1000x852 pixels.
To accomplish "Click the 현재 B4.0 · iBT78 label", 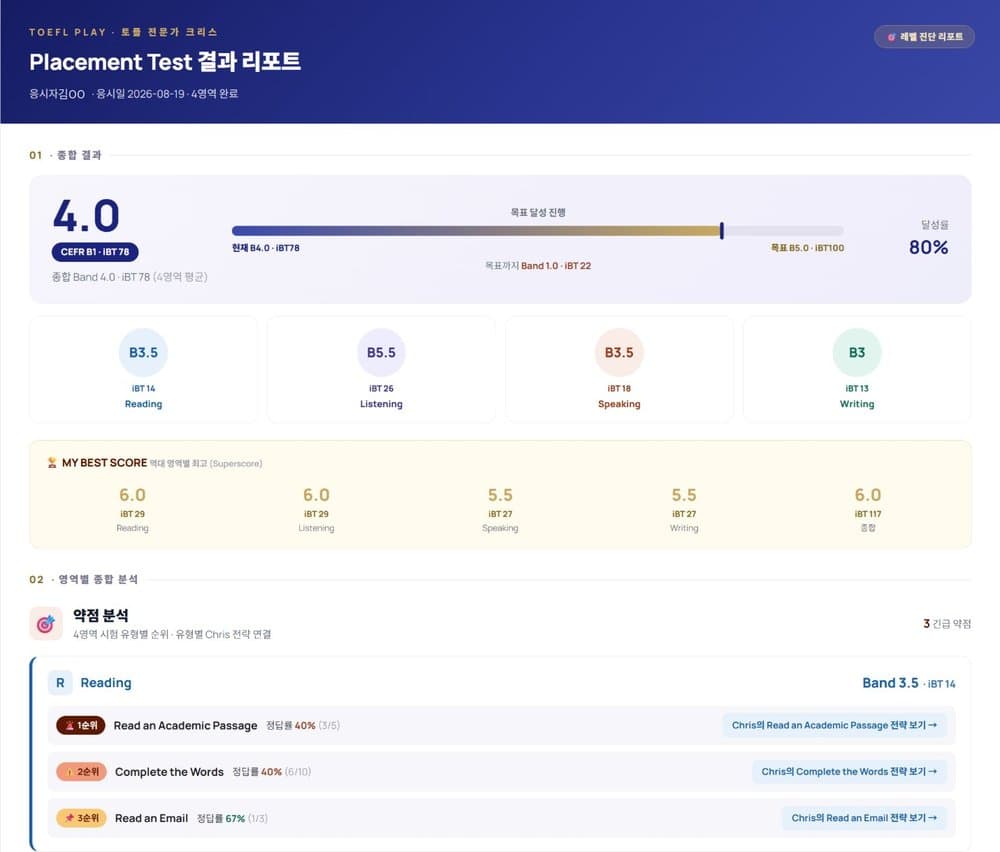I will [266, 248].
